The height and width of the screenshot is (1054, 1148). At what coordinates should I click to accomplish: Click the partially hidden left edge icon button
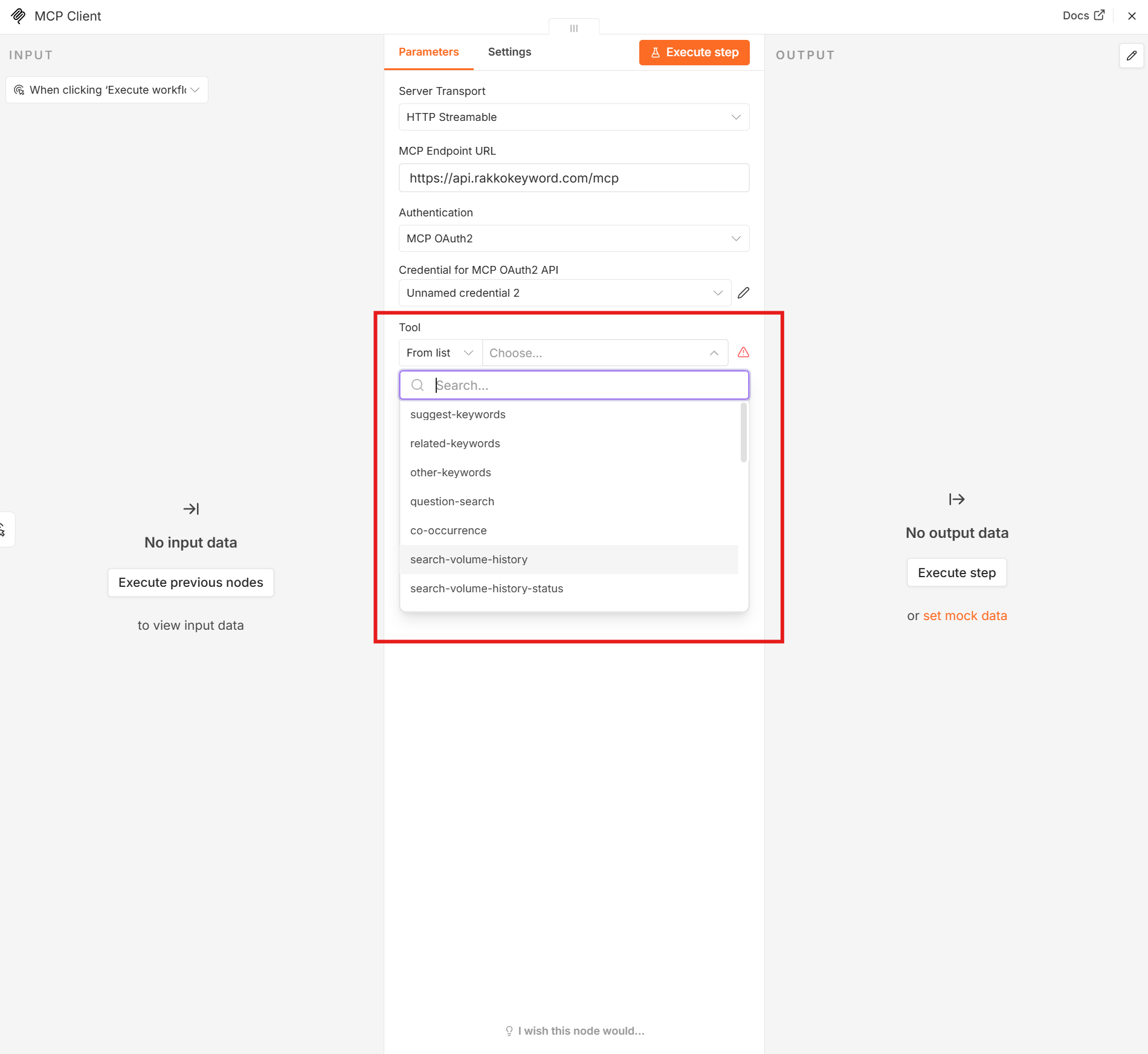[6, 529]
